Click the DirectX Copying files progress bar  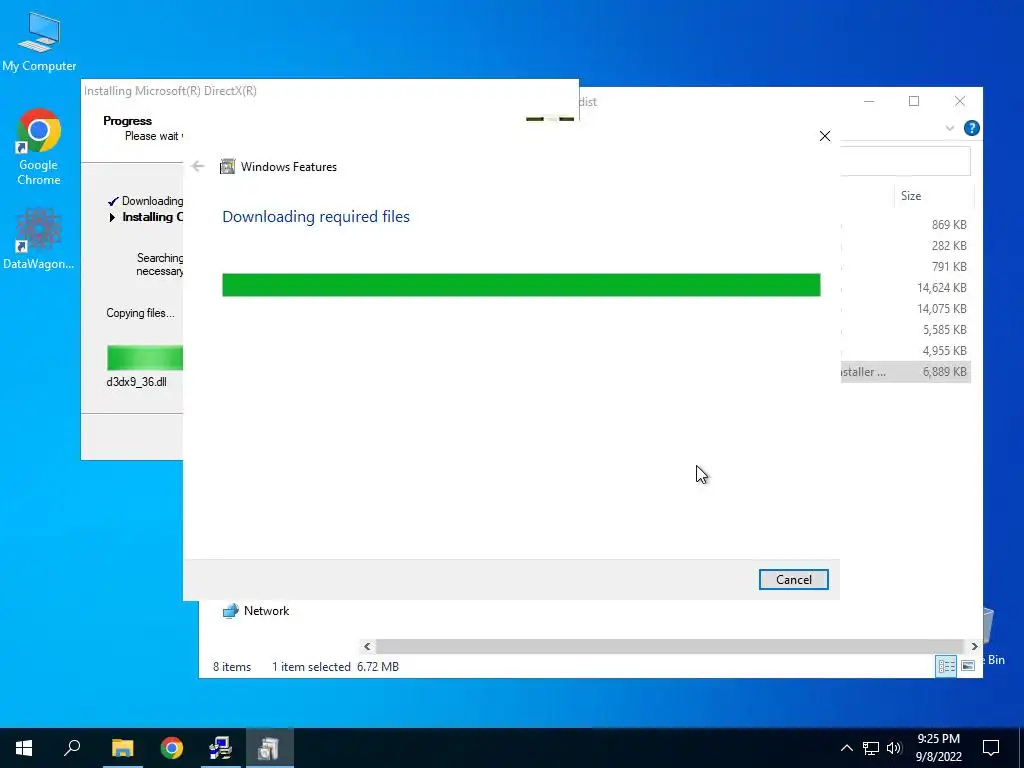[x=145, y=358]
